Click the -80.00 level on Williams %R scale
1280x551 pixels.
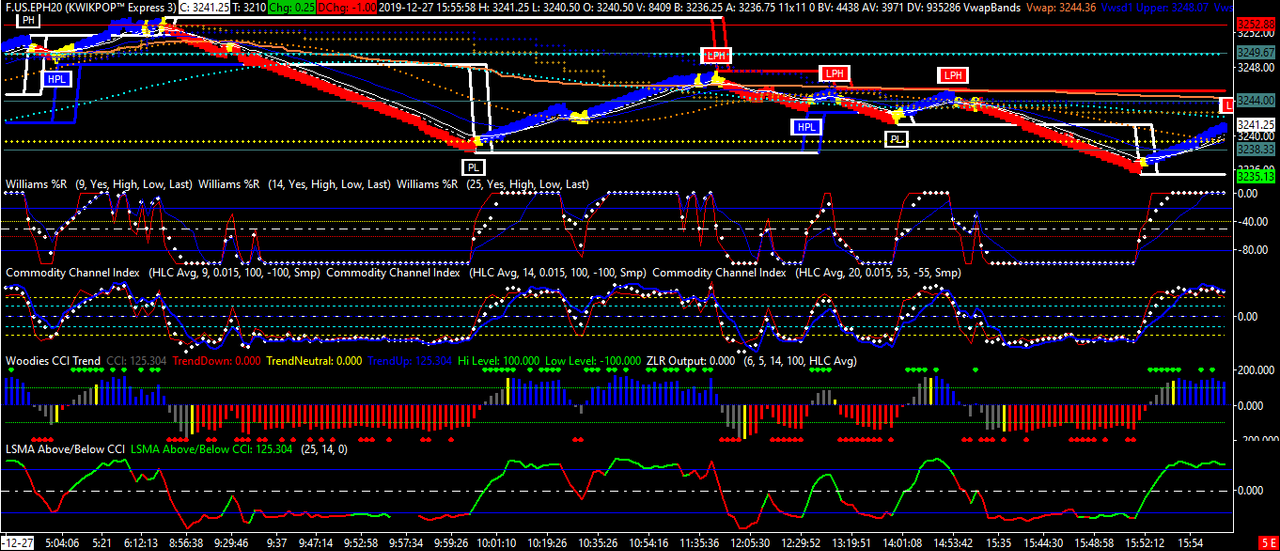pyautogui.click(x=1253, y=250)
